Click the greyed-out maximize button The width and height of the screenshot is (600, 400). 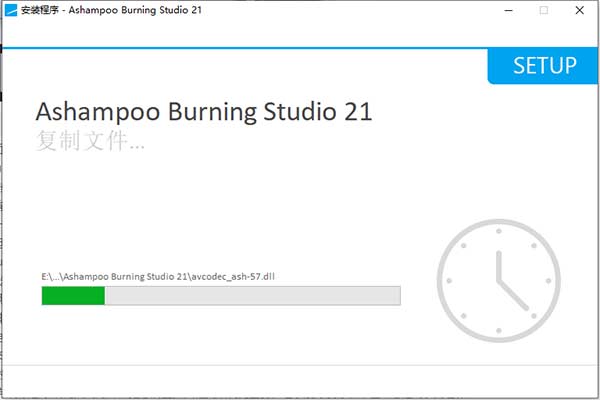pos(544,10)
